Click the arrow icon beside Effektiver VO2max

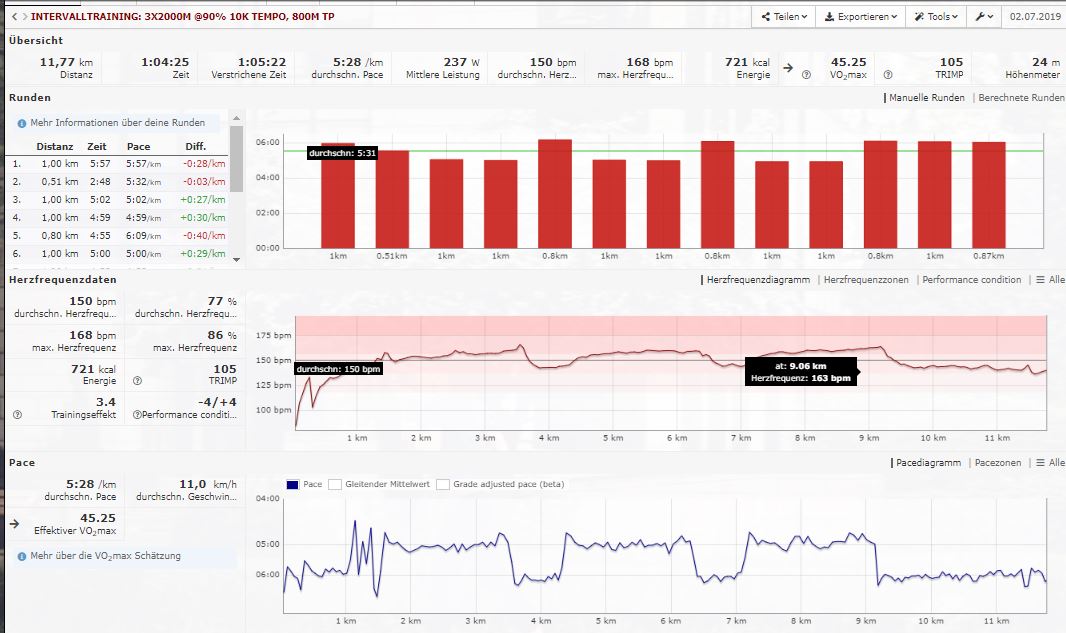(15, 522)
